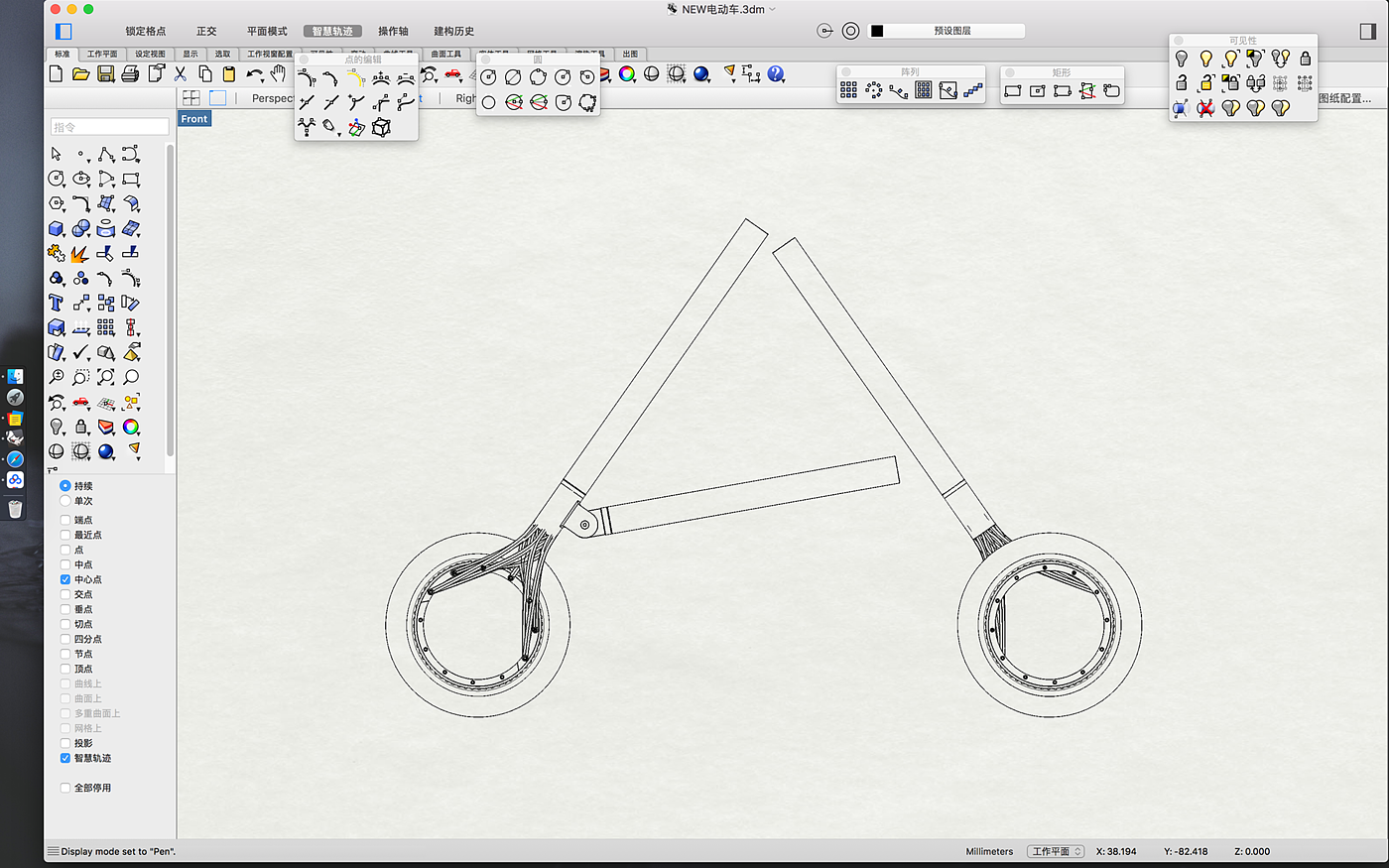Select the 单次 radio button

point(65,501)
